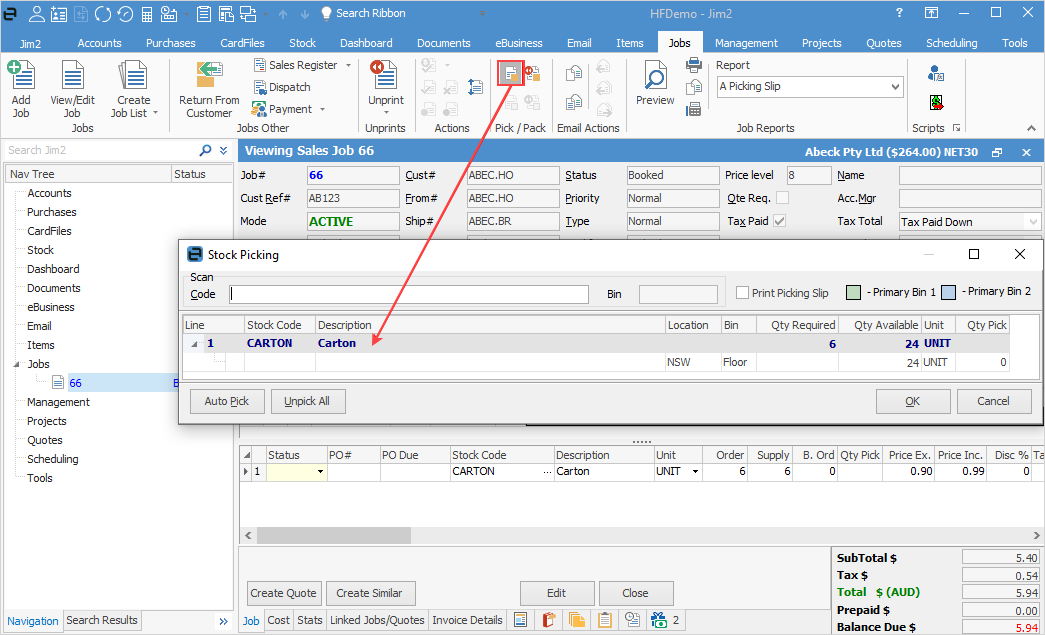
Task: Click the Scan Code input field
Action: (x=409, y=294)
